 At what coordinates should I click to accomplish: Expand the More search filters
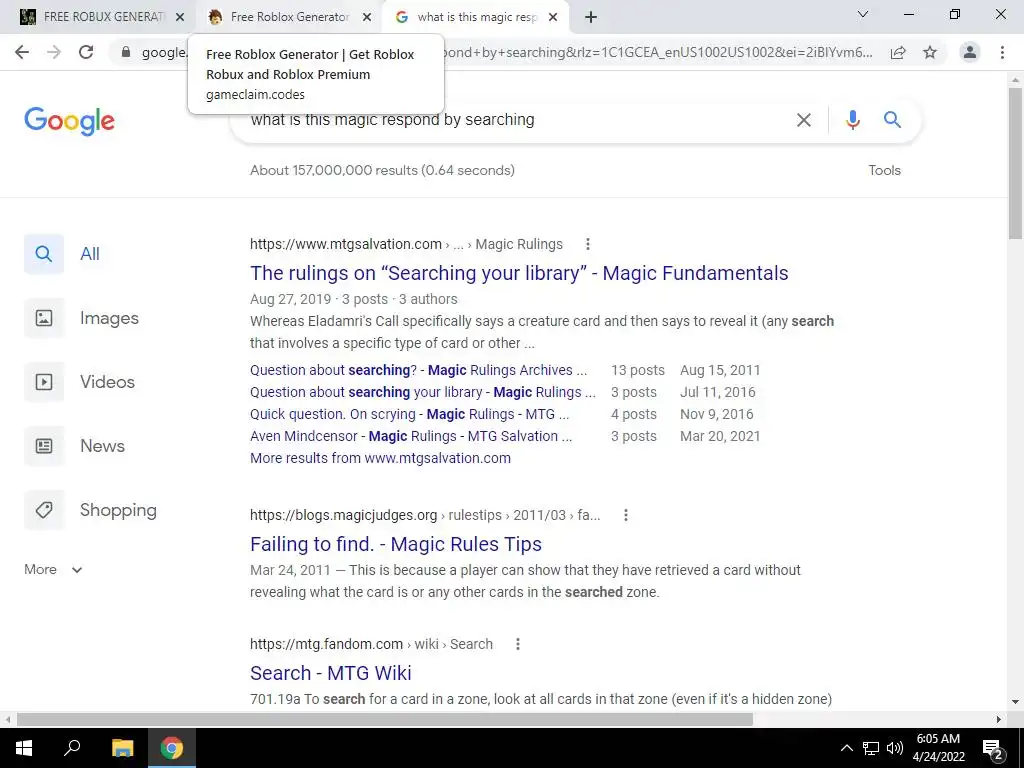(x=53, y=569)
